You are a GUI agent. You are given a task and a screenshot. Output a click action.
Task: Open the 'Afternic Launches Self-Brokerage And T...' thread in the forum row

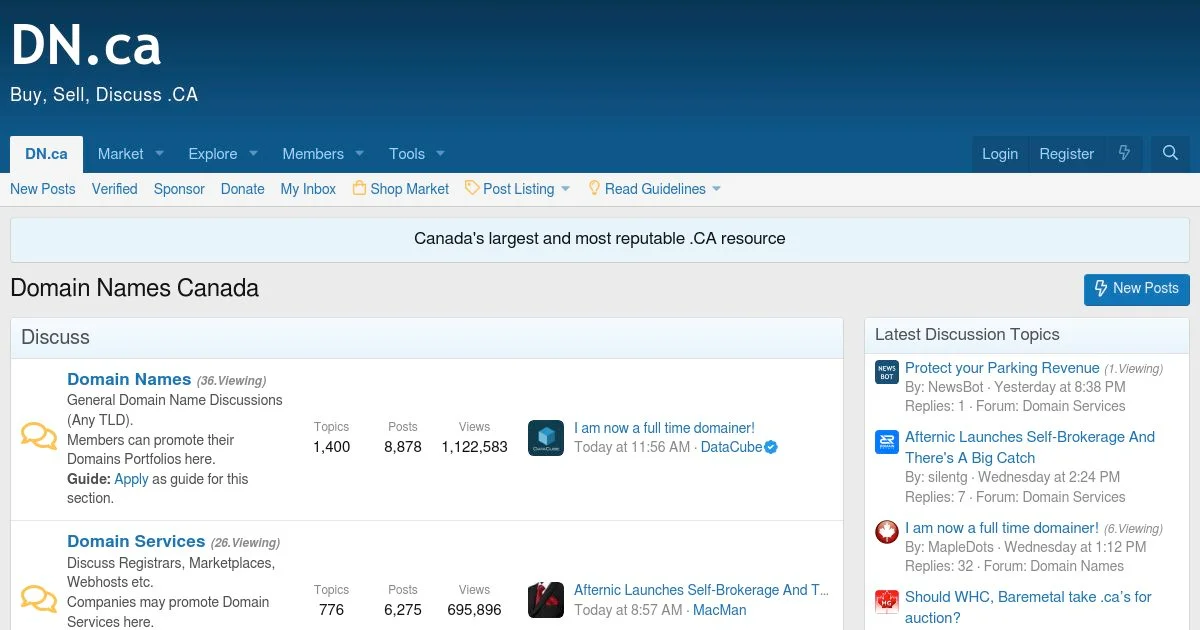click(x=701, y=590)
